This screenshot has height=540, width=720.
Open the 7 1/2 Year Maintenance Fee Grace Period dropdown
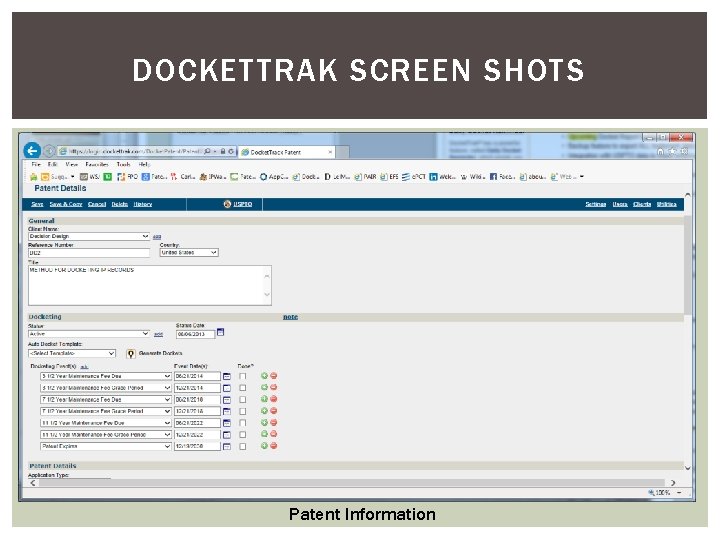[106, 411]
